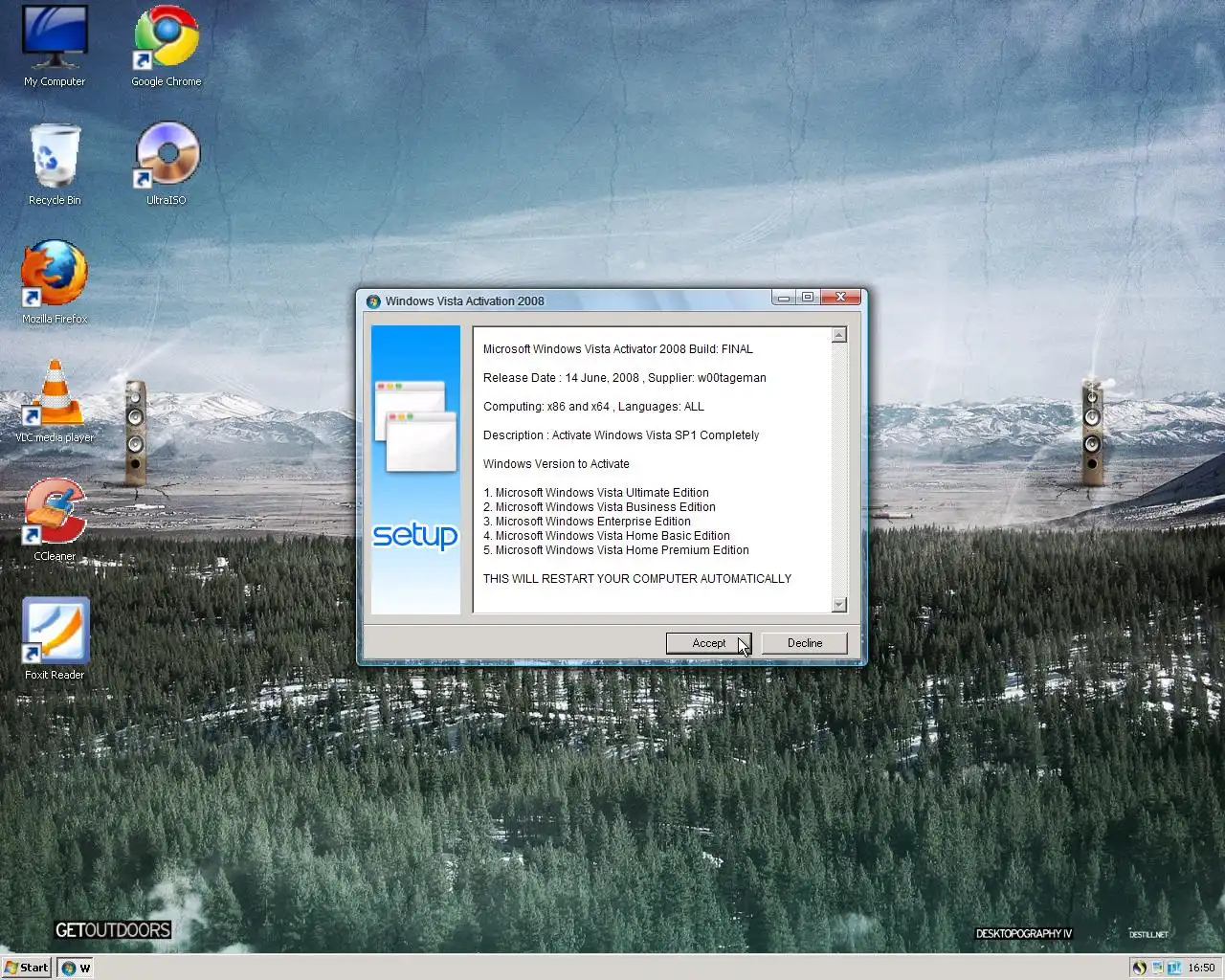Image resolution: width=1225 pixels, height=980 pixels.
Task: Click the scroll-up arrow in info text box
Action: click(839, 335)
